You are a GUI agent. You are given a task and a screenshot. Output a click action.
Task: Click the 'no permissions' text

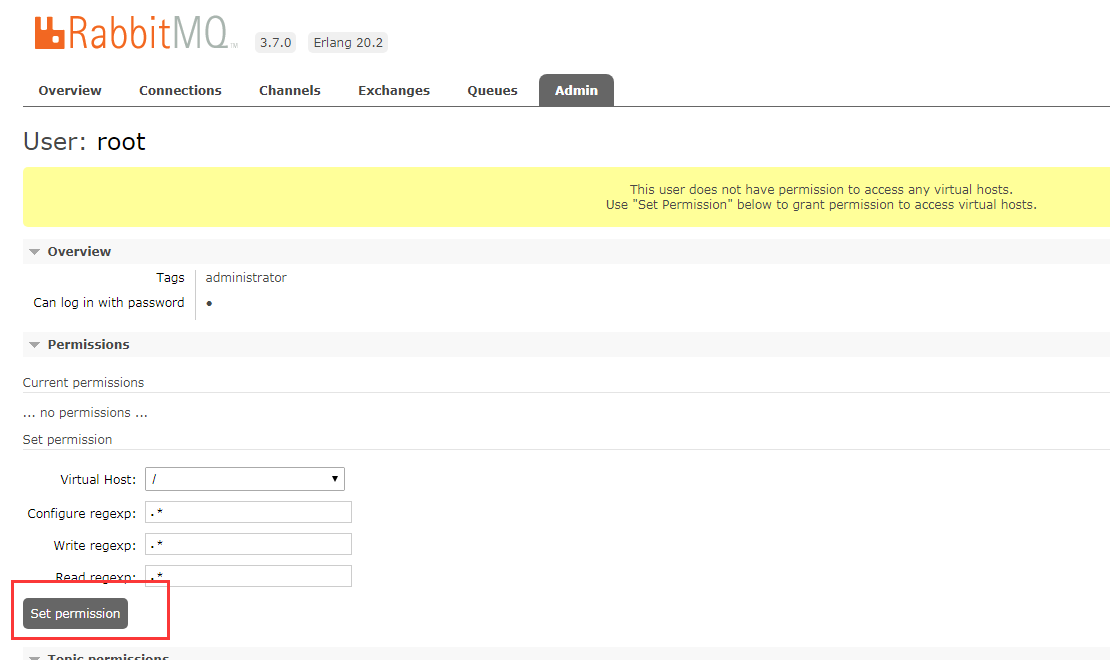pos(85,412)
